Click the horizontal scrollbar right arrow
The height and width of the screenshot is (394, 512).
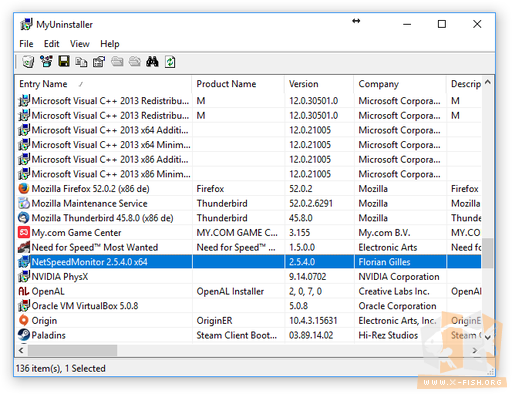pos(475,350)
